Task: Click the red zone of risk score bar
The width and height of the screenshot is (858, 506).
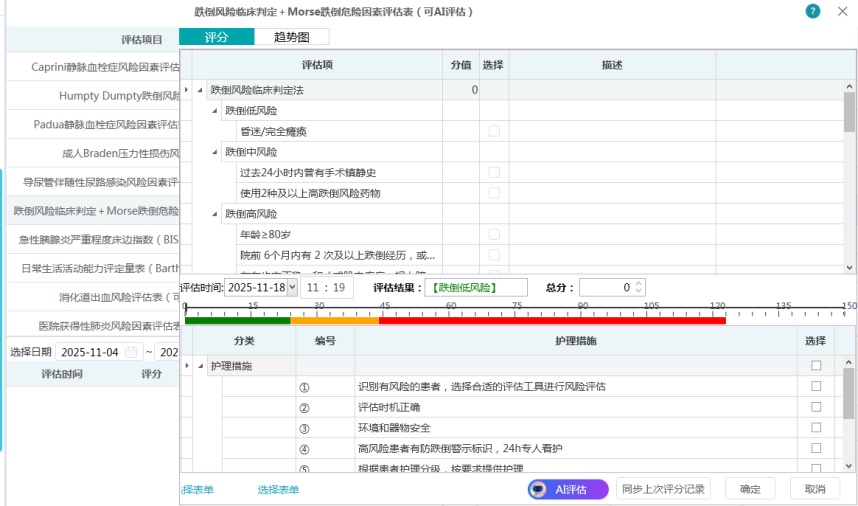Action: (x=550, y=320)
